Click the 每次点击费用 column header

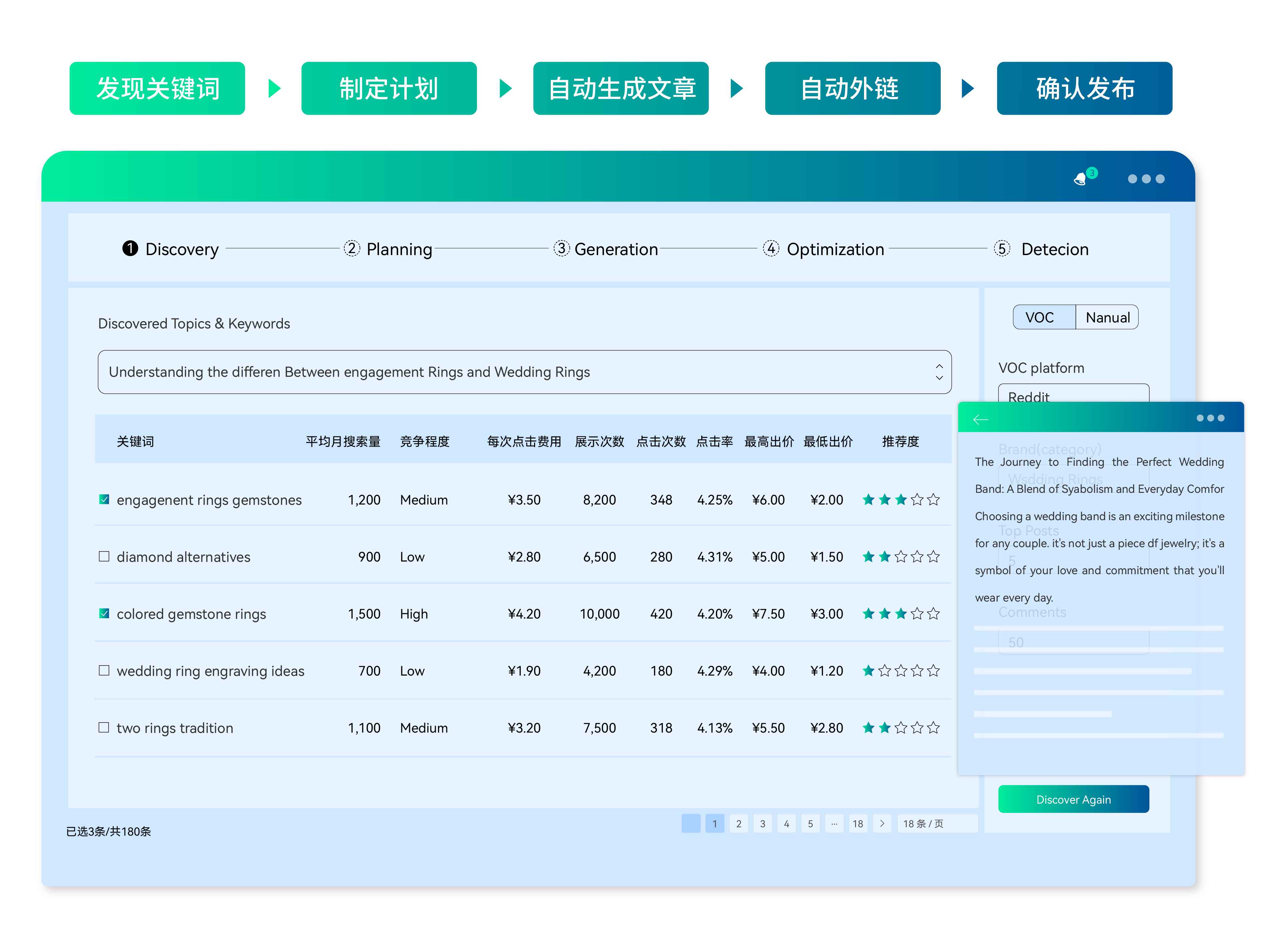click(x=524, y=441)
